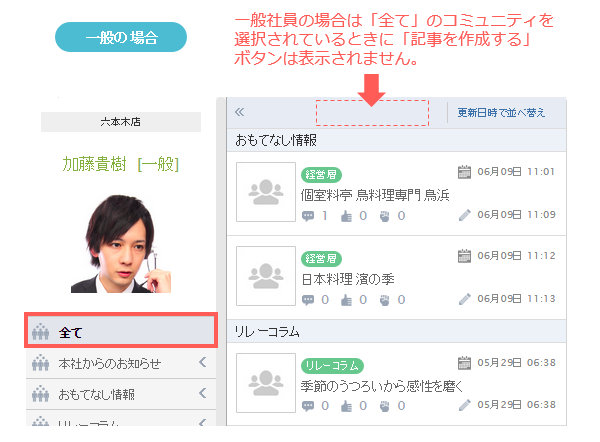The height and width of the screenshot is (442, 600).
Task: Open thumbnail of 日本料理 濱の季
Action: tap(266, 276)
